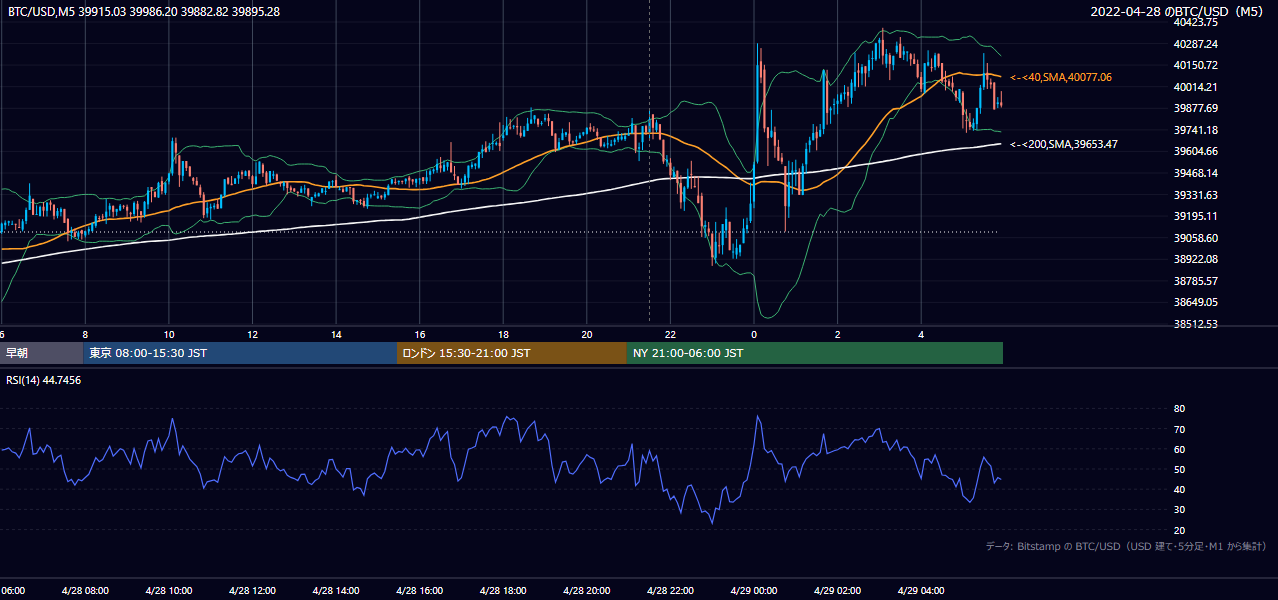The height and width of the screenshot is (600, 1278).
Task: Click the Bitstamp data source note
Action: pyautogui.click(x=1126, y=546)
